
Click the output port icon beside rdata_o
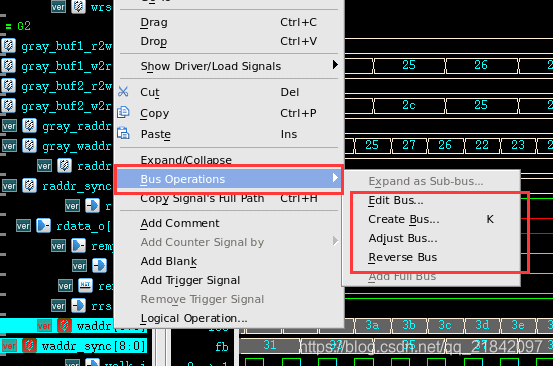(44, 226)
